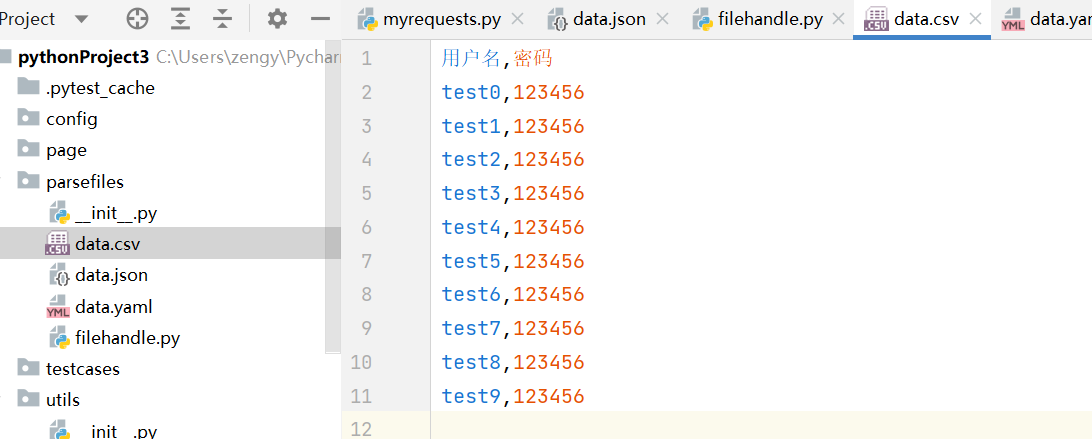1092x439 pixels.
Task: Click the YML file icon beside data.yaml in tree
Action: (58, 308)
